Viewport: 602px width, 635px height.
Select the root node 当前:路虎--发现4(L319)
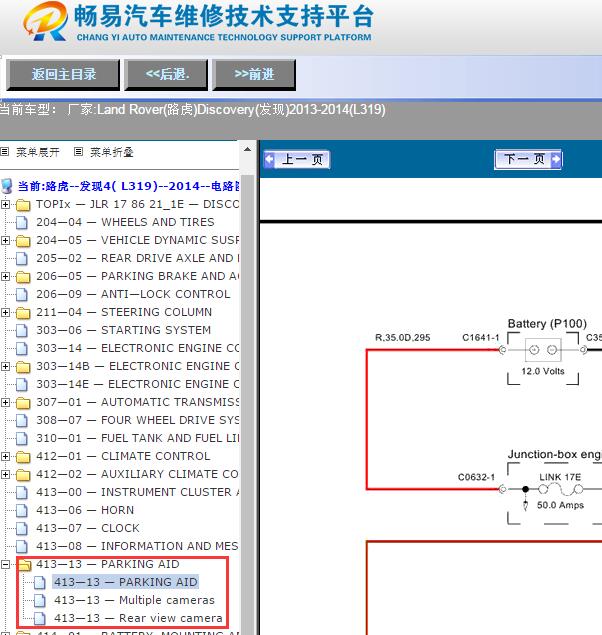tap(128, 186)
